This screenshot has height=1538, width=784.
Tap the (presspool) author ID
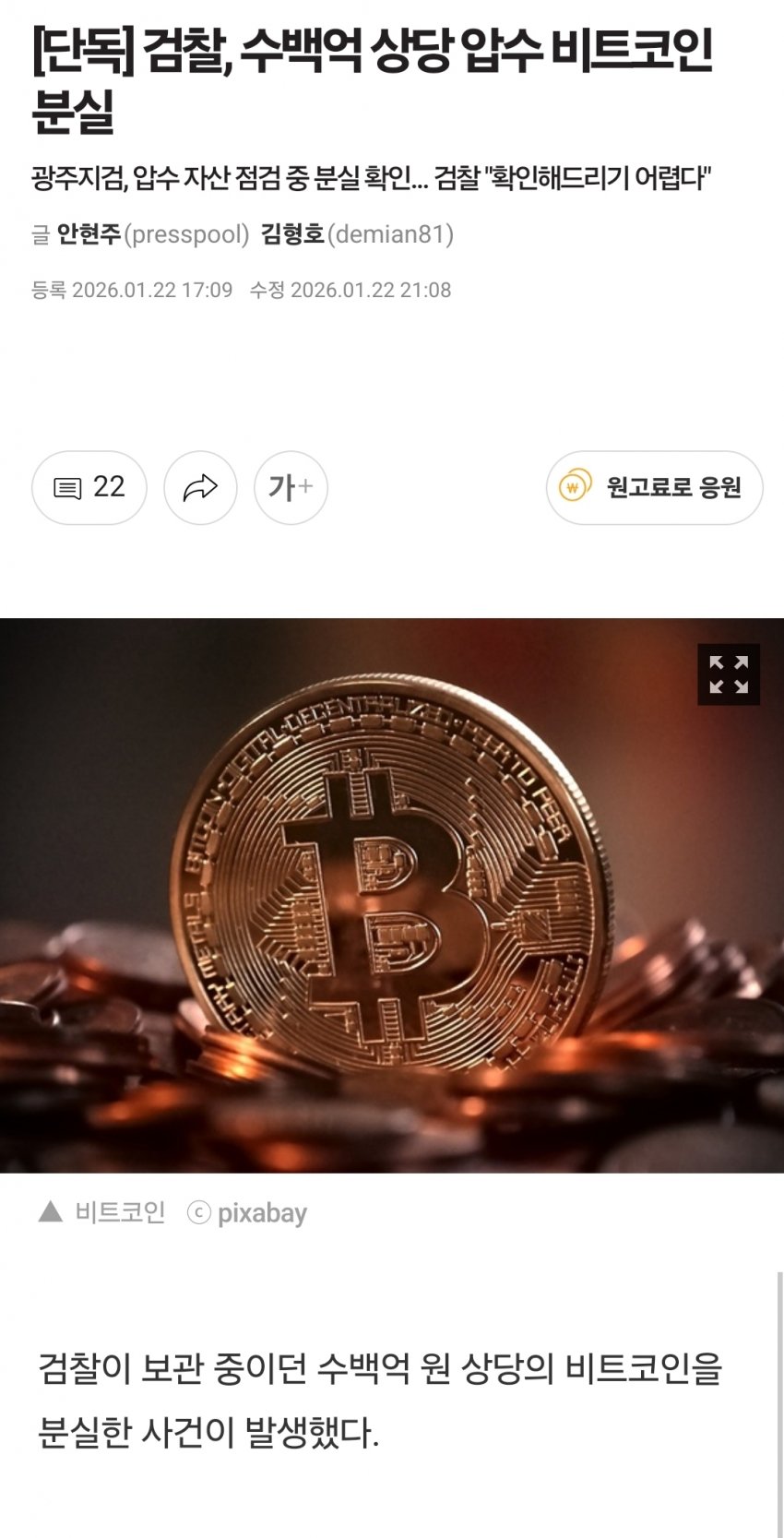186,234
